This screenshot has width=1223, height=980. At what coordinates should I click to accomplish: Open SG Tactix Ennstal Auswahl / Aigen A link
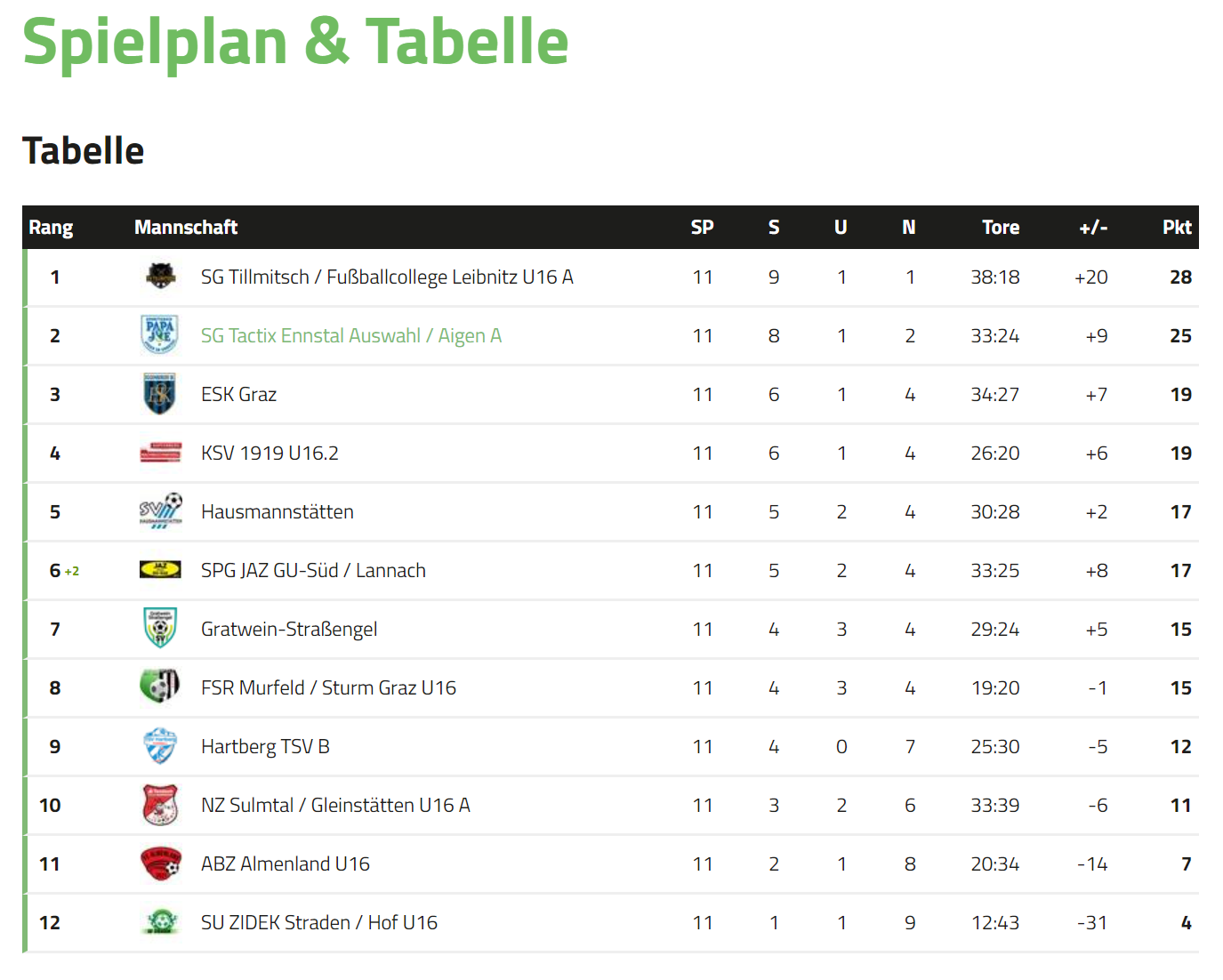pyautogui.click(x=351, y=335)
